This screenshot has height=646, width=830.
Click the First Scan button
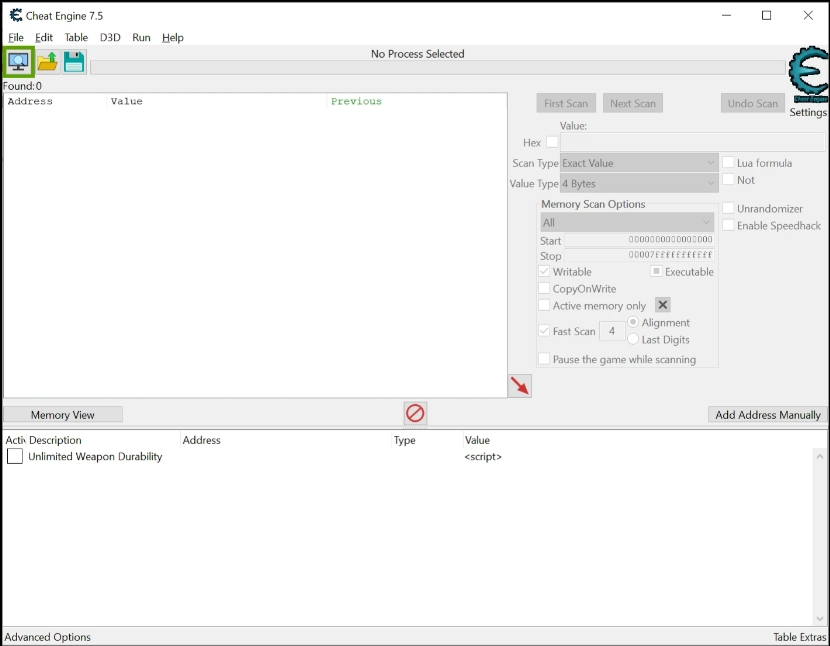566,103
